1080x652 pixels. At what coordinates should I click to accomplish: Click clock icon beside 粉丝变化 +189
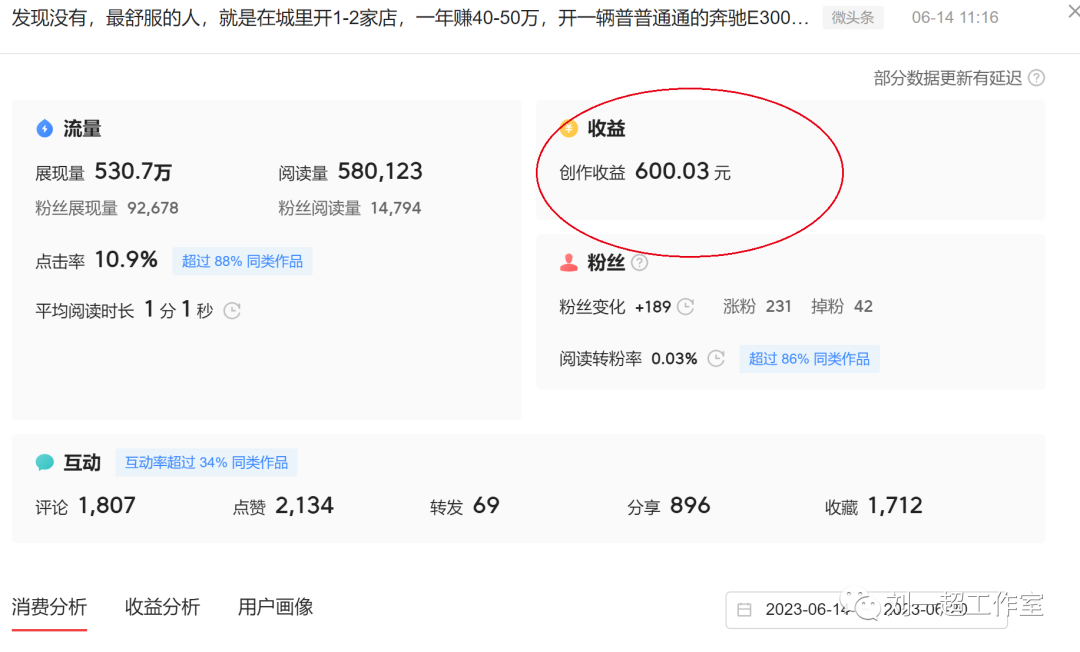(x=685, y=306)
